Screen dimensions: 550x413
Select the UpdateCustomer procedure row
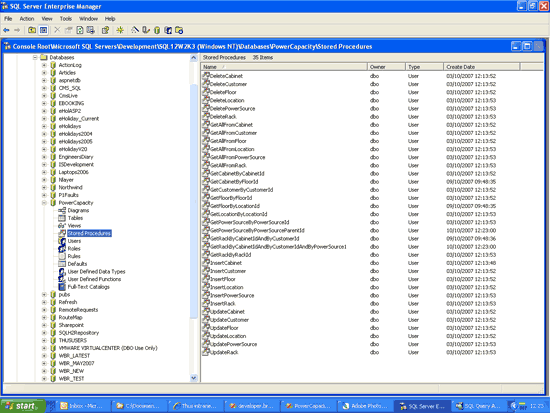coord(229,320)
